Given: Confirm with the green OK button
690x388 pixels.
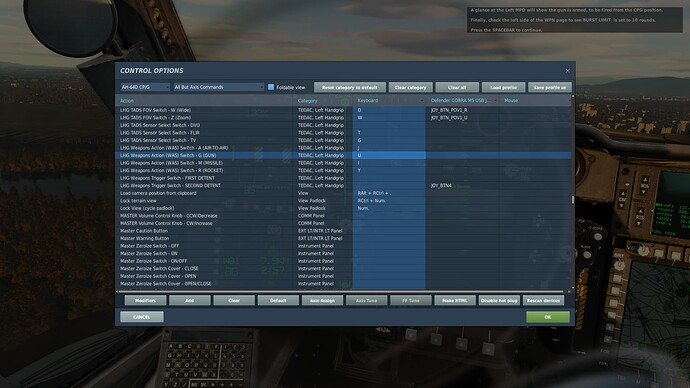Looking at the screenshot, I should 548,317.
